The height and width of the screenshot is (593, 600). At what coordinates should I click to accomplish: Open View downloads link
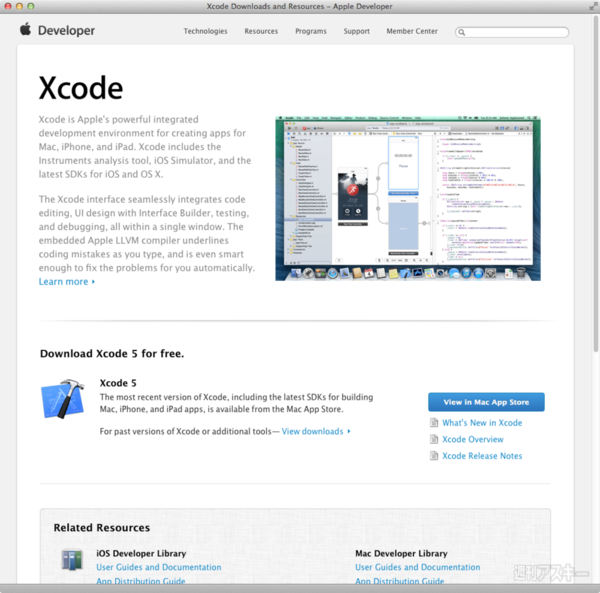point(316,432)
